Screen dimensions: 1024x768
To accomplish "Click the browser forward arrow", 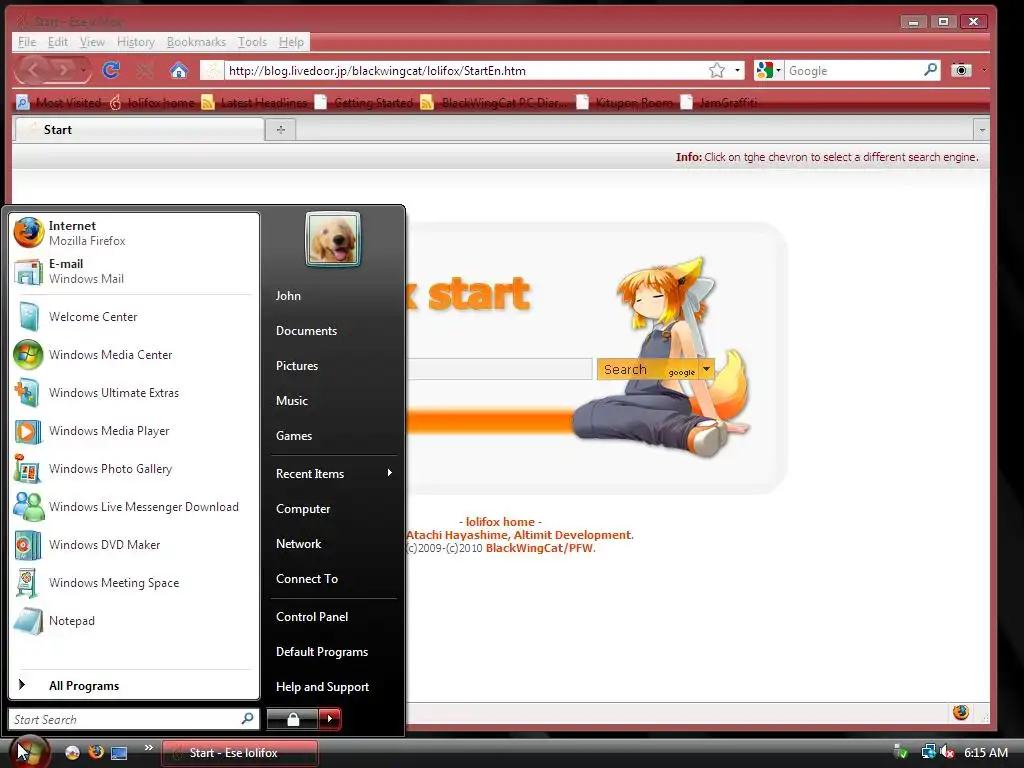I will click(x=63, y=69).
